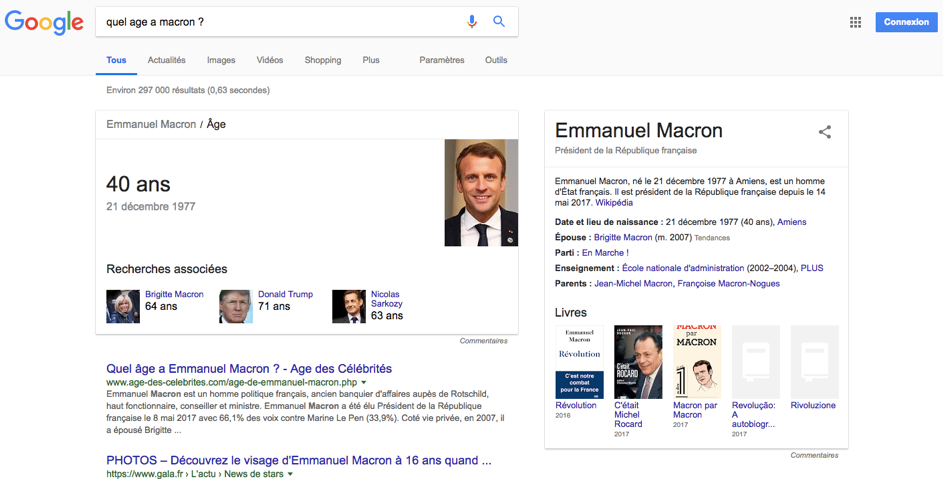Click the Amiens birthplace link
The width and height of the screenshot is (943, 479).
(791, 222)
